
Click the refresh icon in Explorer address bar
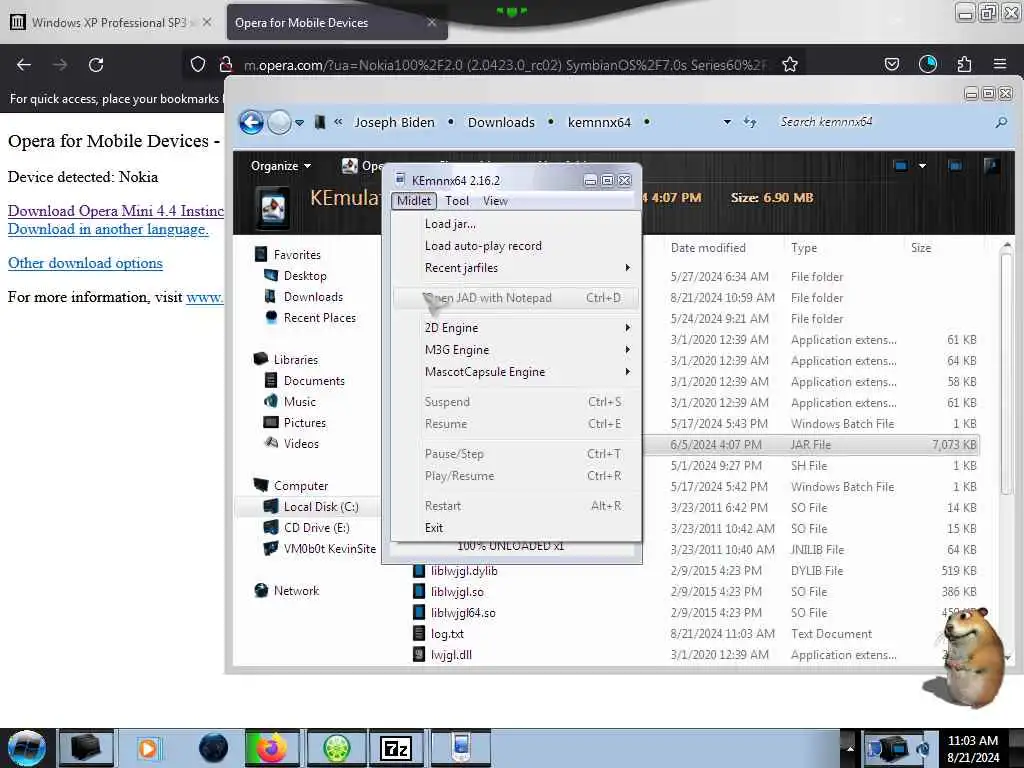pos(750,122)
